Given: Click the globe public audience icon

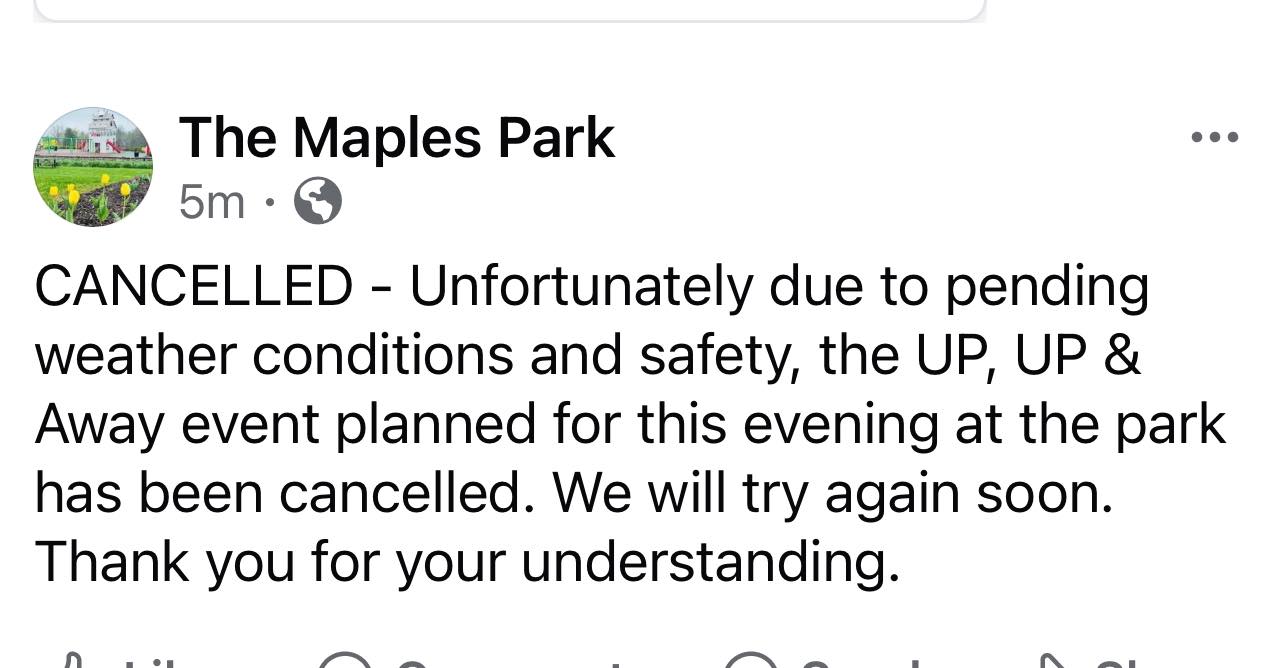Looking at the screenshot, I should [x=318, y=203].
